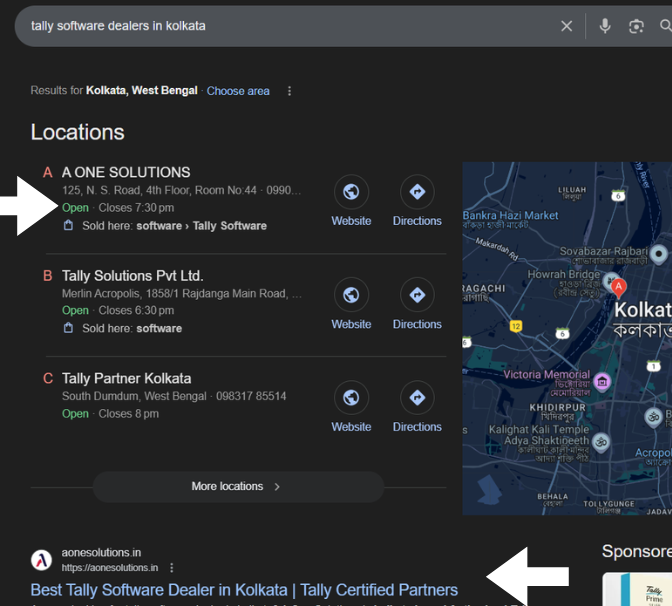Image resolution: width=672 pixels, height=606 pixels.
Task: Open the Tally Solutions Pvt Ltd. listing
Action: tap(132, 276)
